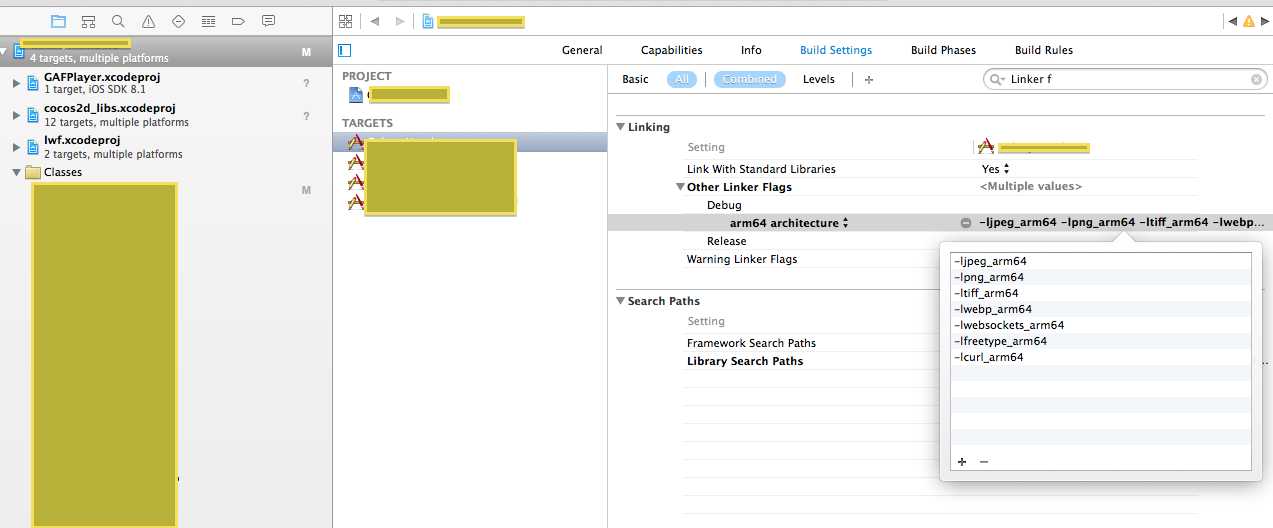
Task: Open the Issue navigator warning triangle
Action: click(148, 21)
